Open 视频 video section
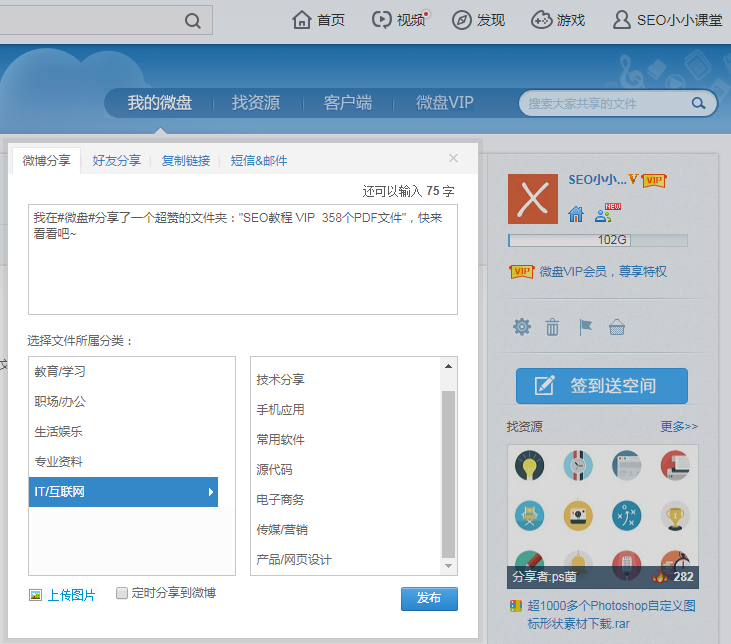Image resolution: width=731 pixels, height=644 pixels. pyautogui.click(x=400, y=20)
